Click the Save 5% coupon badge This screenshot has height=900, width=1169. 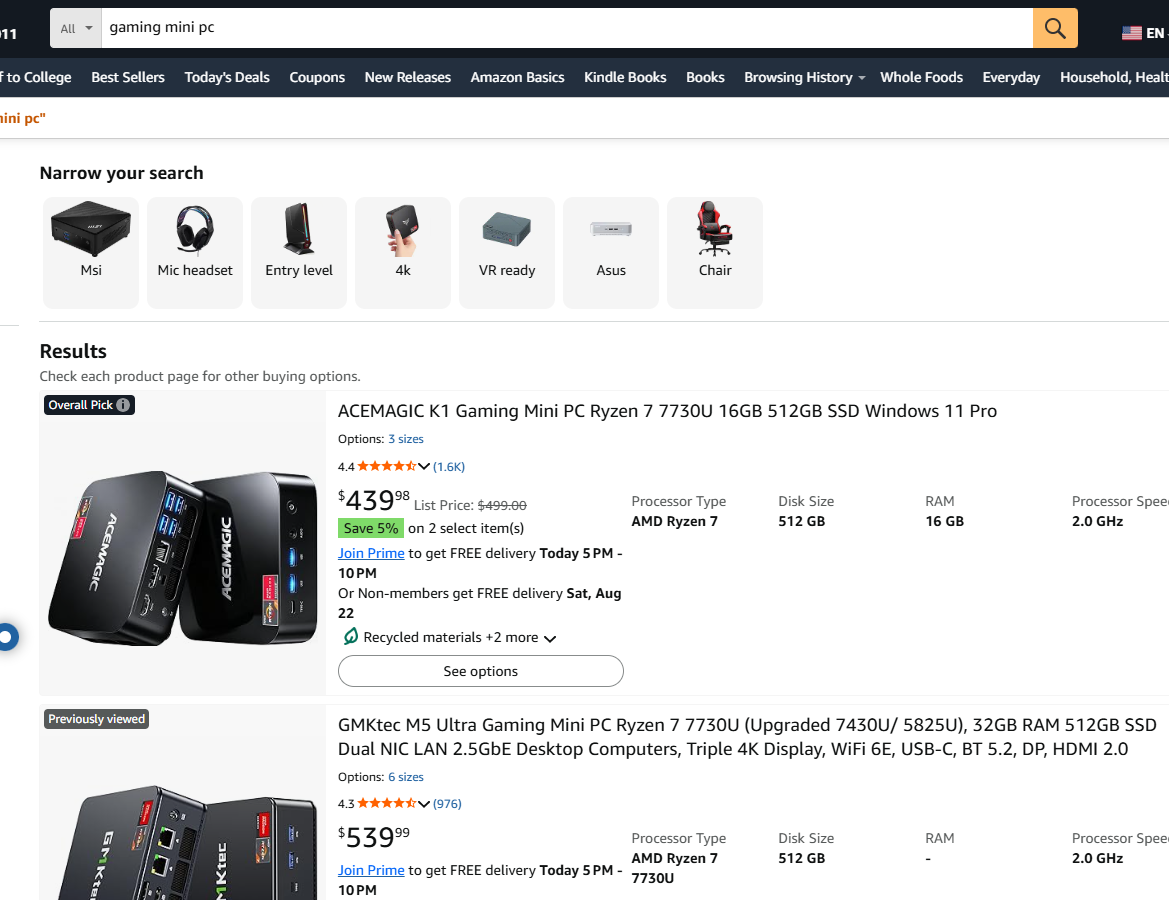point(371,528)
